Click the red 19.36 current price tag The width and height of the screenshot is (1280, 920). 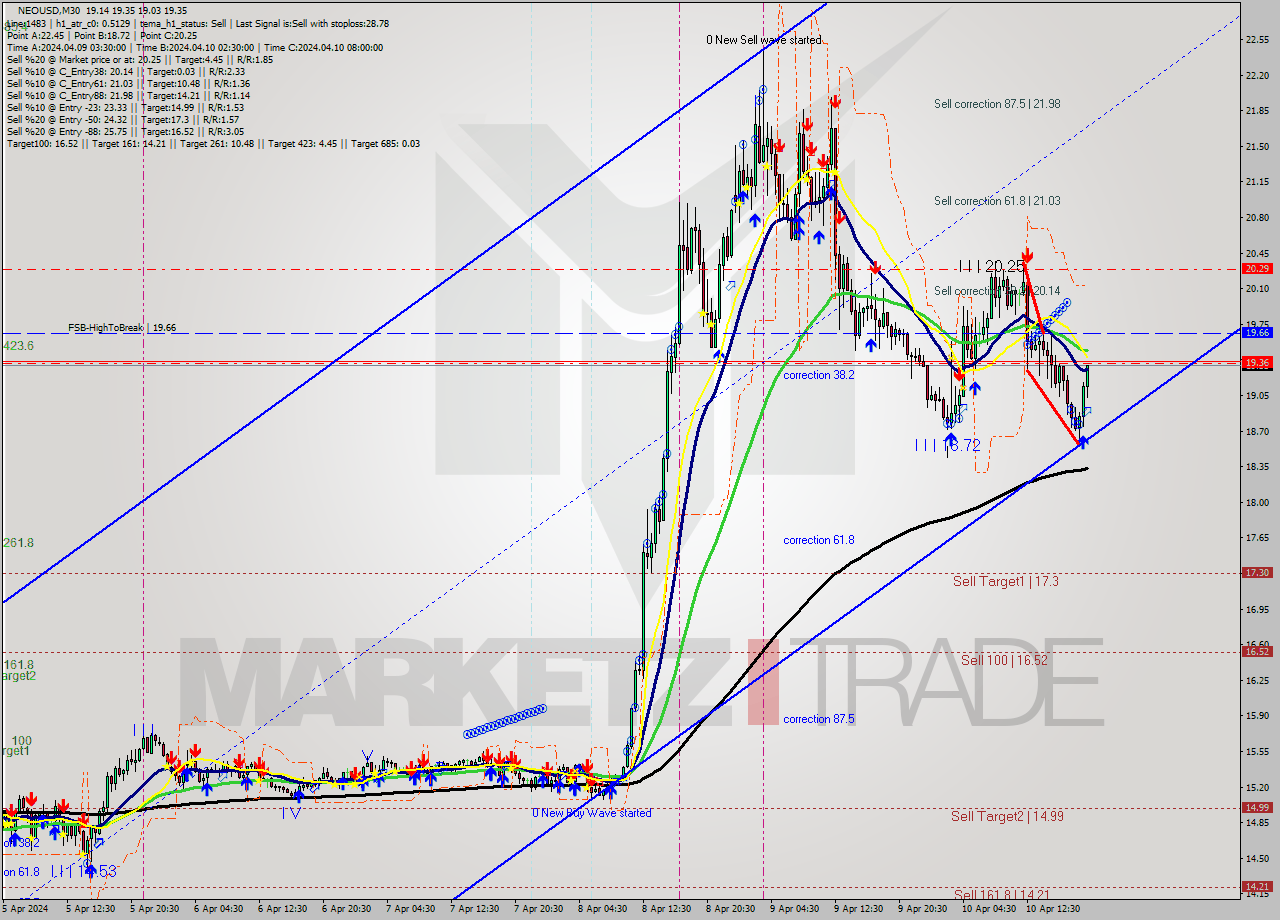[1257, 362]
